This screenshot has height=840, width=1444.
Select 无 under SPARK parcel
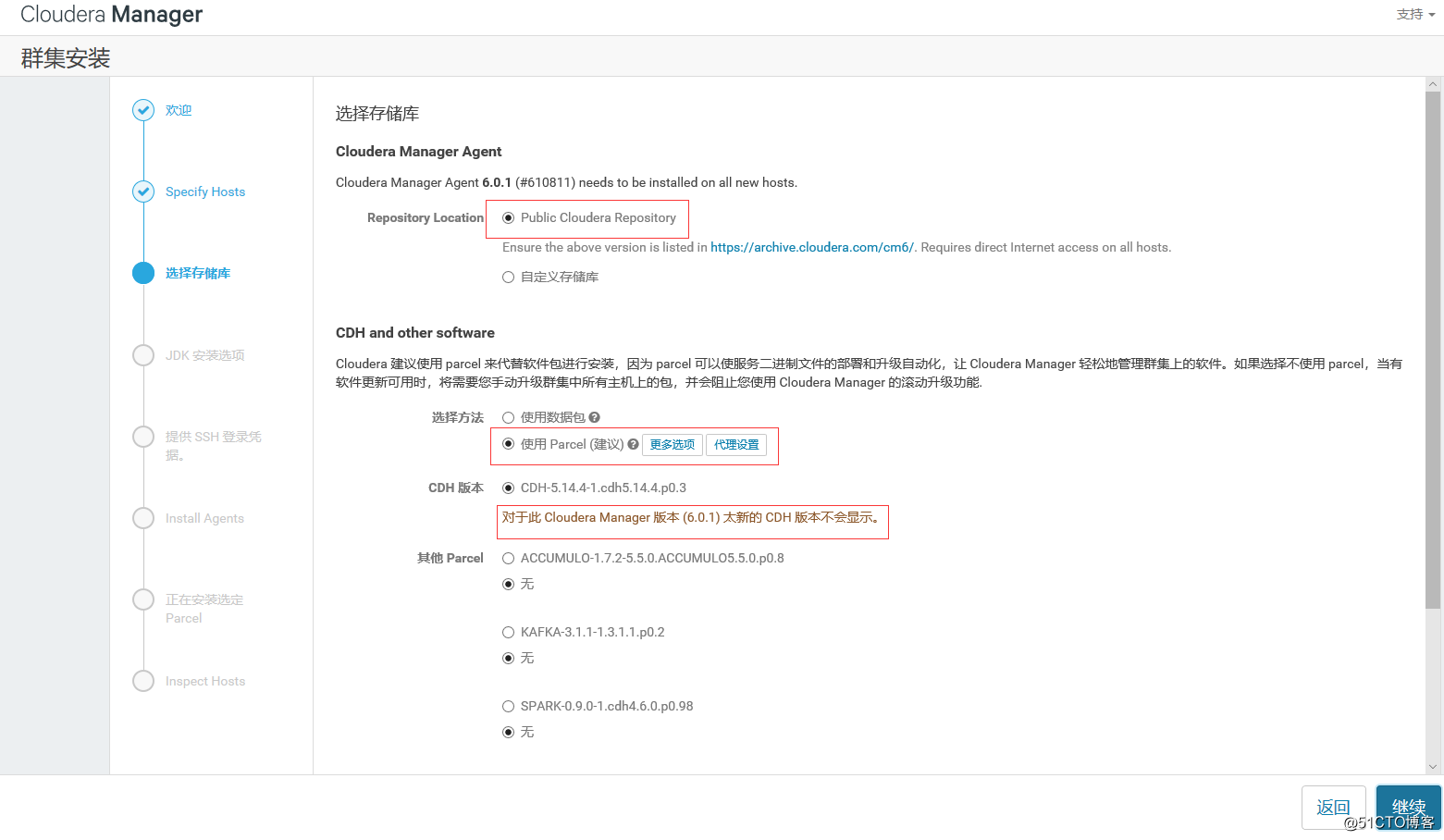(x=508, y=732)
